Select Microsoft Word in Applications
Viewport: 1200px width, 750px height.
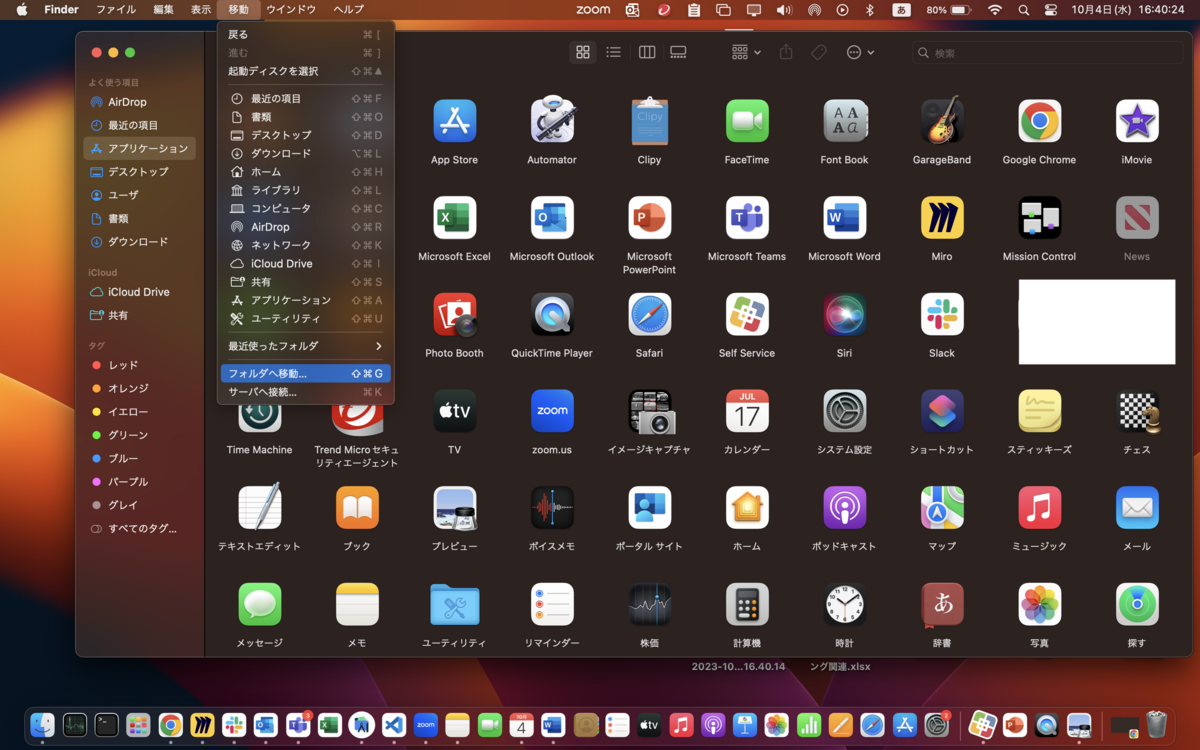coord(845,218)
